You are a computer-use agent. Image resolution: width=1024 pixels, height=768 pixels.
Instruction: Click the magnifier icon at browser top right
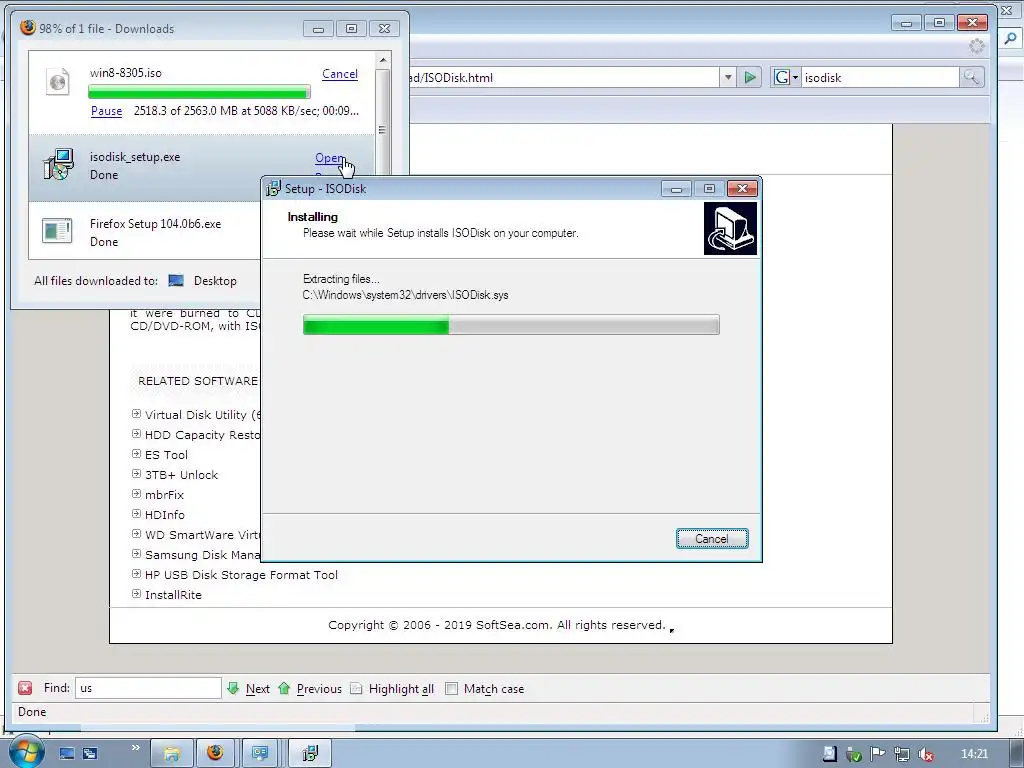click(1010, 39)
